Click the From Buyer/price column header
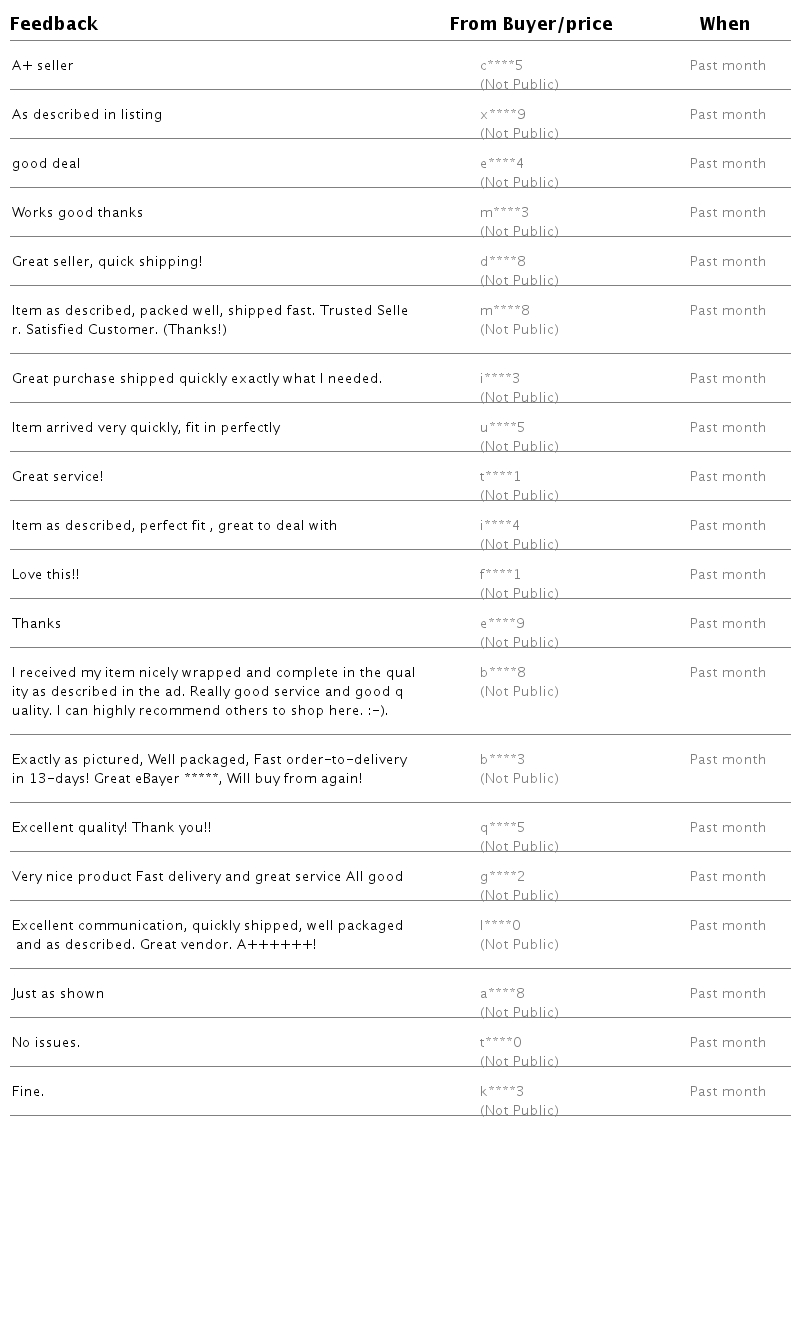The height and width of the screenshot is (1340, 800). pos(531,24)
